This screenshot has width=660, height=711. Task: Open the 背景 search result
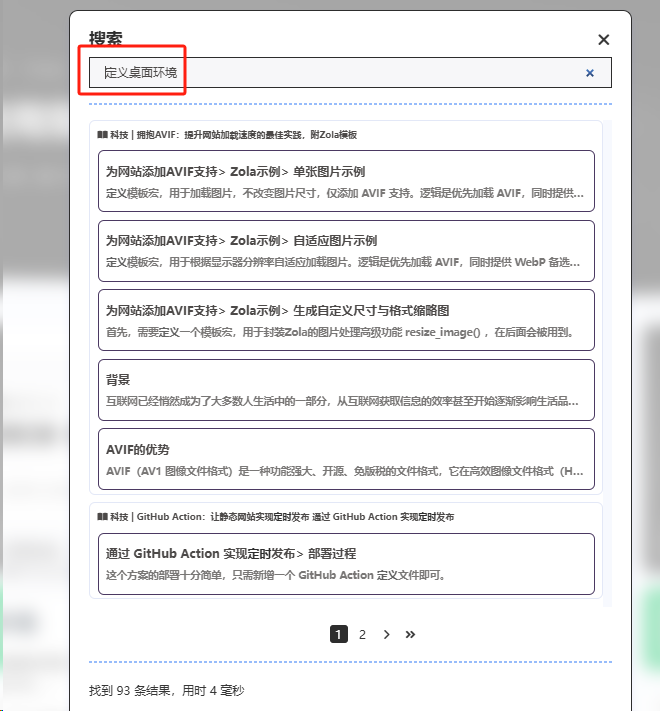point(346,389)
